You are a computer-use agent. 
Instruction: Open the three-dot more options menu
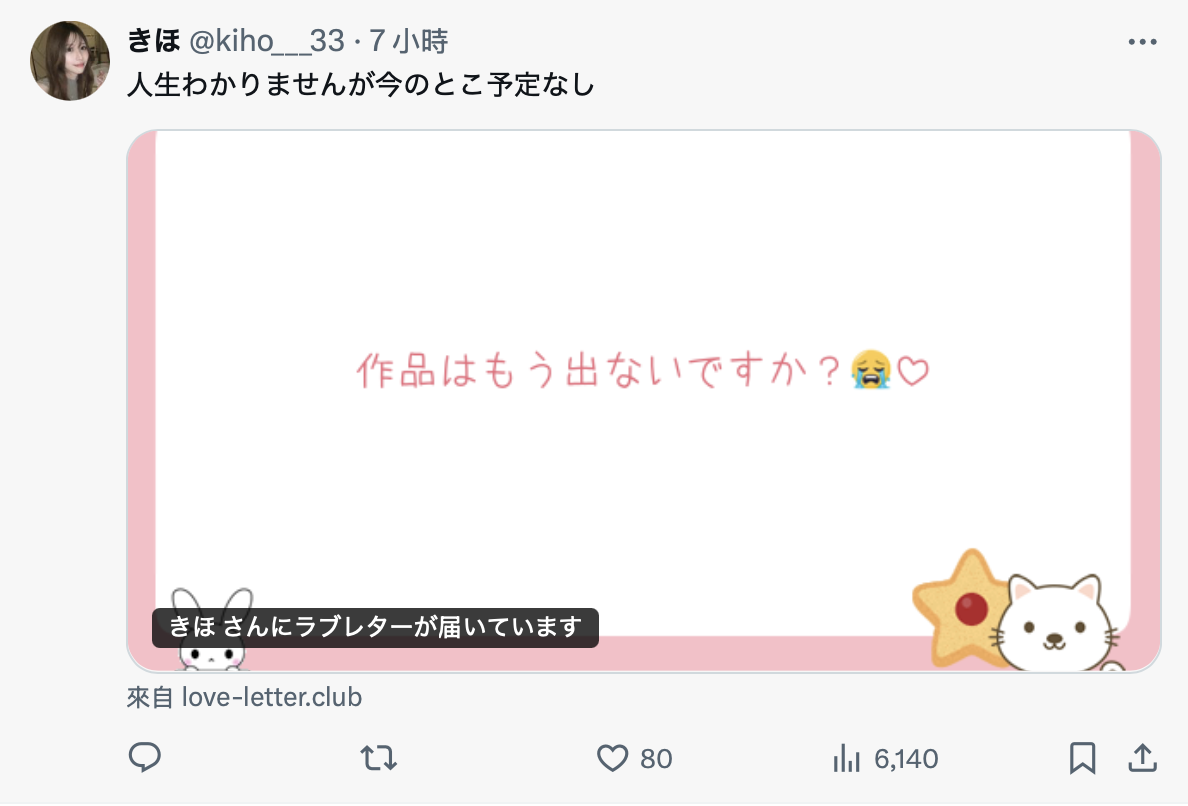click(x=1141, y=42)
